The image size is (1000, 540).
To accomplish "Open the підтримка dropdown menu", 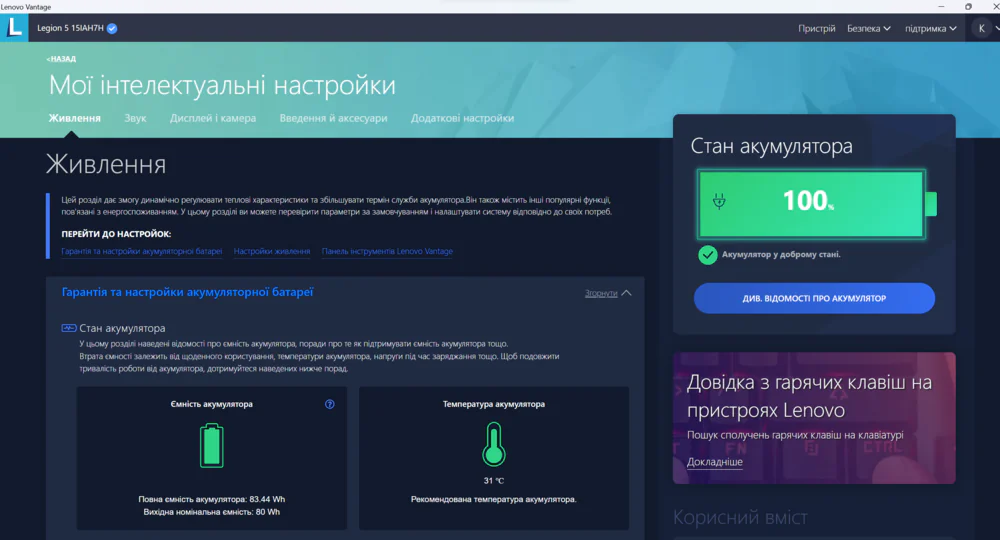I will point(930,29).
